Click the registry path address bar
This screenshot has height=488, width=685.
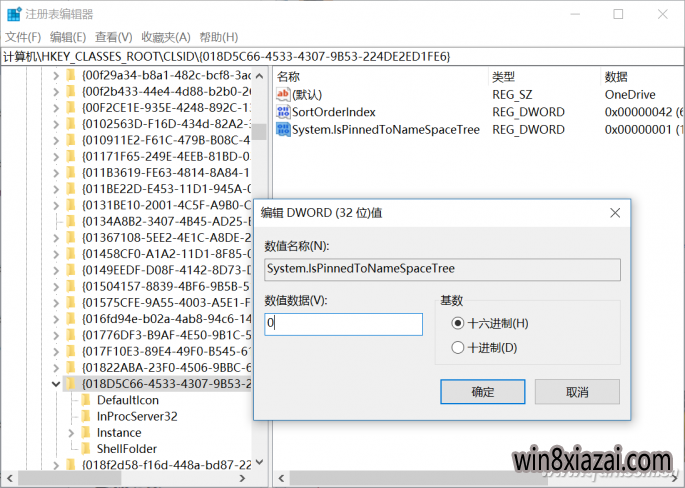pos(342,56)
